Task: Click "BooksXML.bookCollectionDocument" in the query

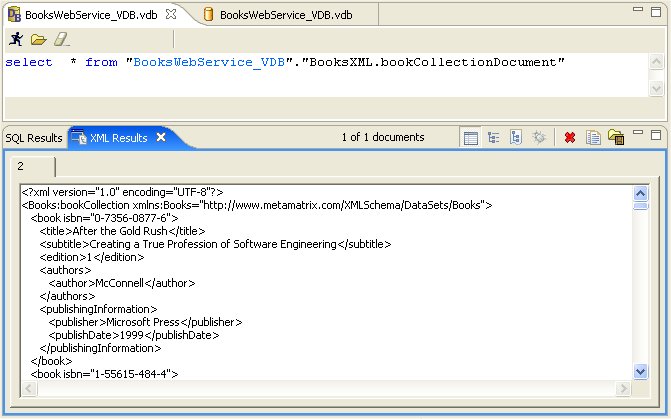Action: [433, 62]
